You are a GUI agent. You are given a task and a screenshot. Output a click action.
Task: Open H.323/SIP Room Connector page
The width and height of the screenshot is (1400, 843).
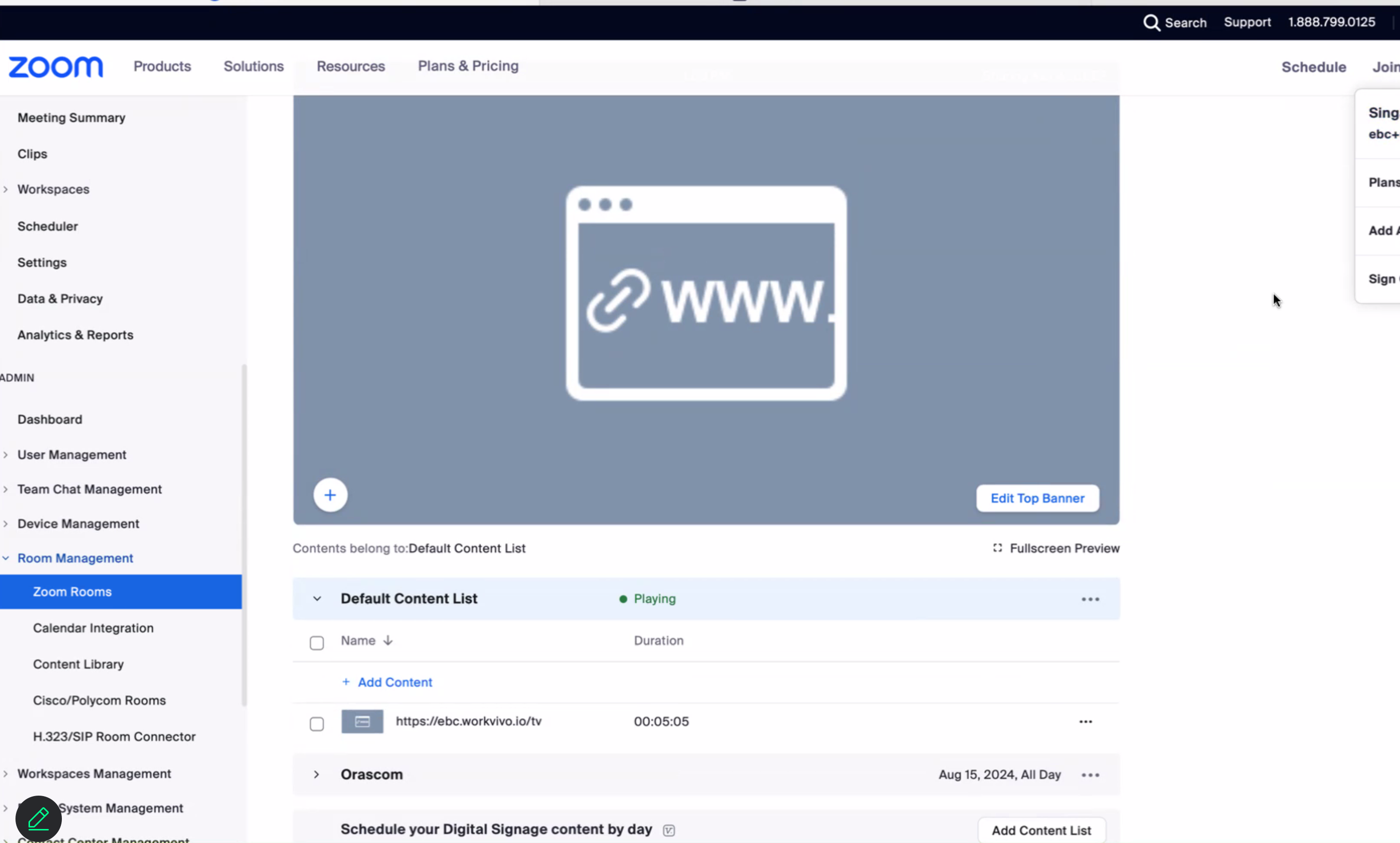click(114, 737)
